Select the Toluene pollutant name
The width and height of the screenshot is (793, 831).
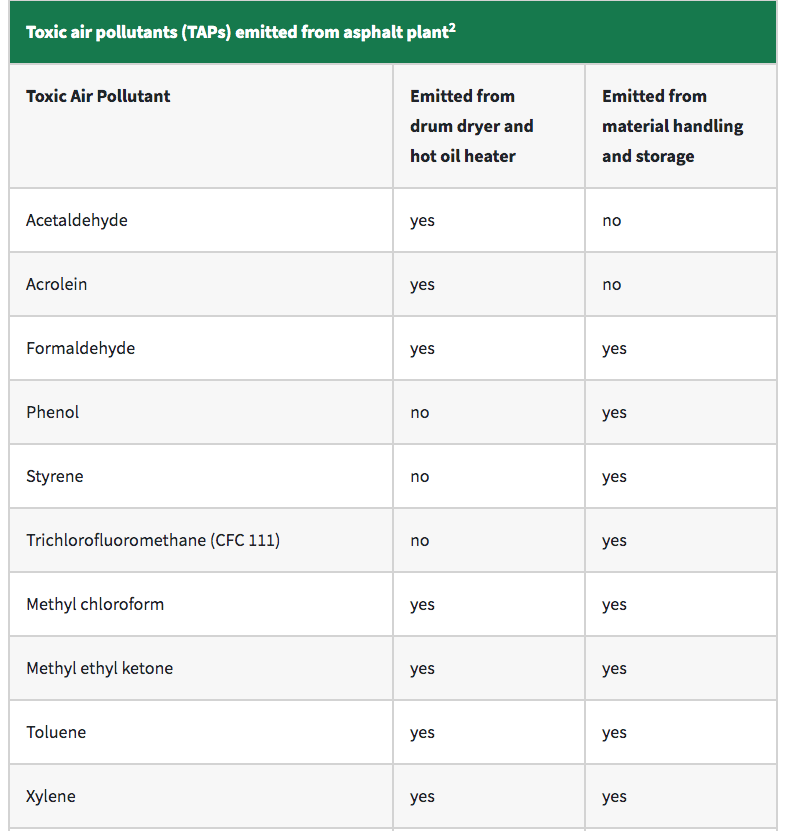(56, 732)
